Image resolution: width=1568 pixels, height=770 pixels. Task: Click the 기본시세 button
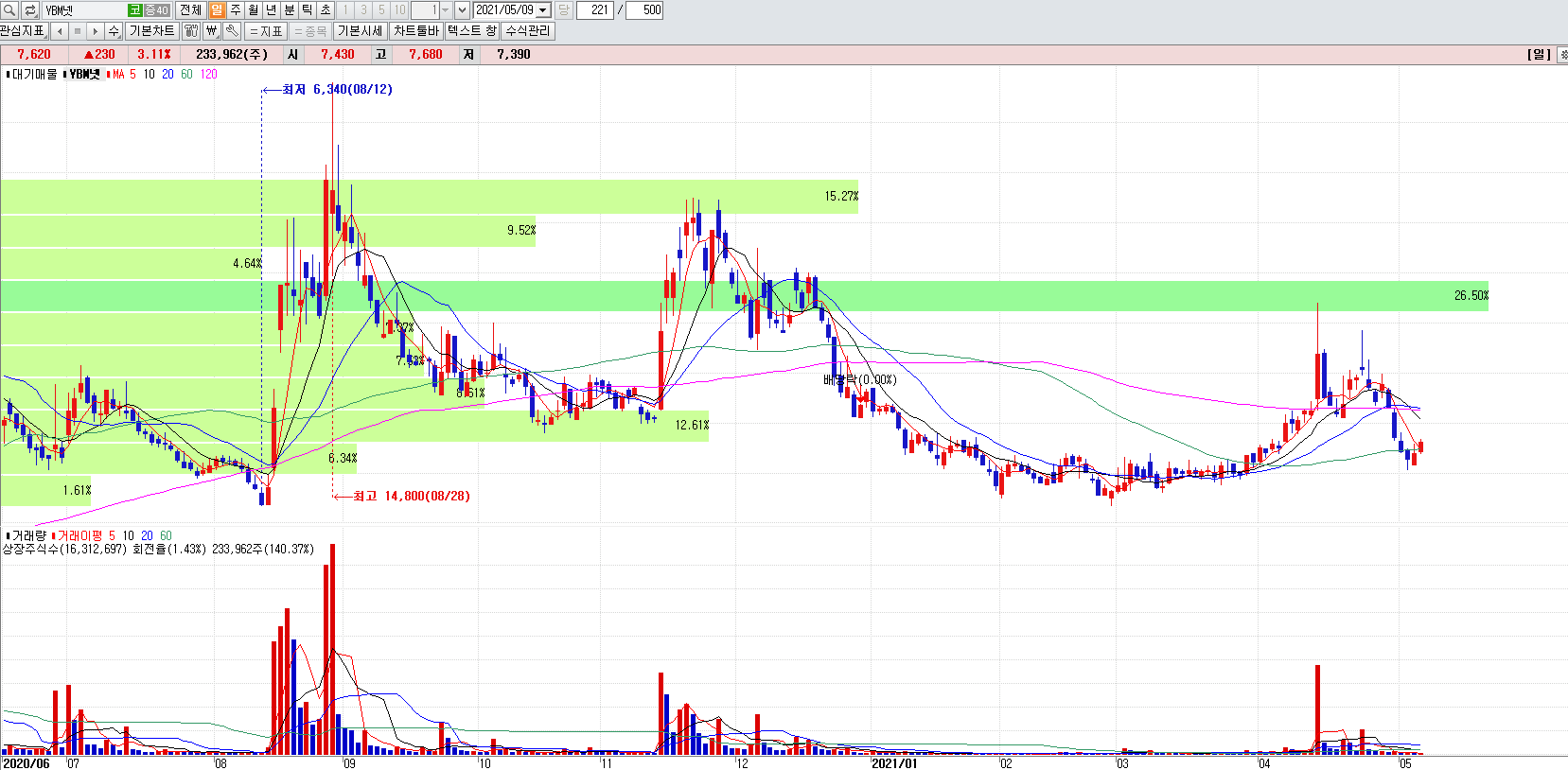click(x=361, y=31)
